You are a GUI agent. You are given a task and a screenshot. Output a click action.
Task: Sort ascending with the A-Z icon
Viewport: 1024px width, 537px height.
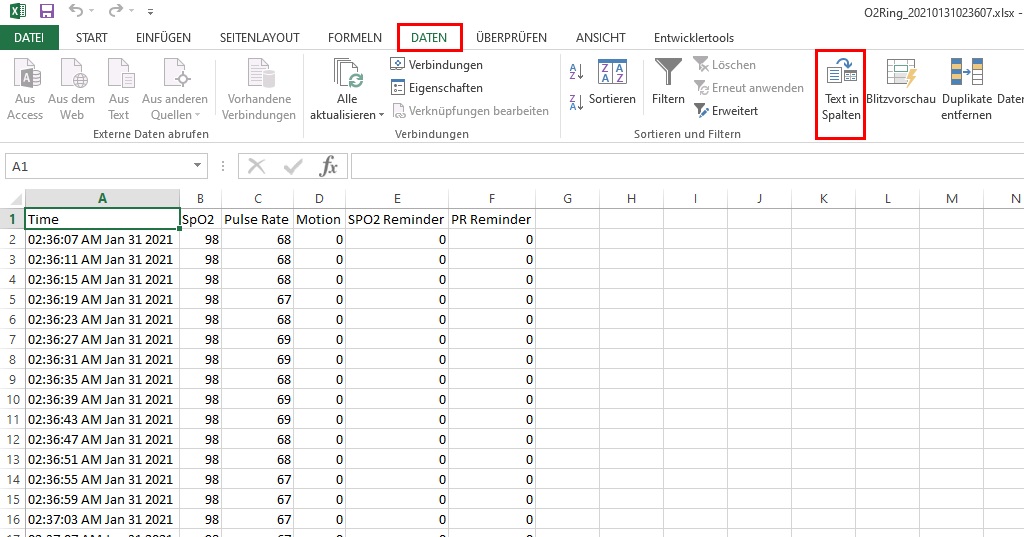(x=576, y=71)
